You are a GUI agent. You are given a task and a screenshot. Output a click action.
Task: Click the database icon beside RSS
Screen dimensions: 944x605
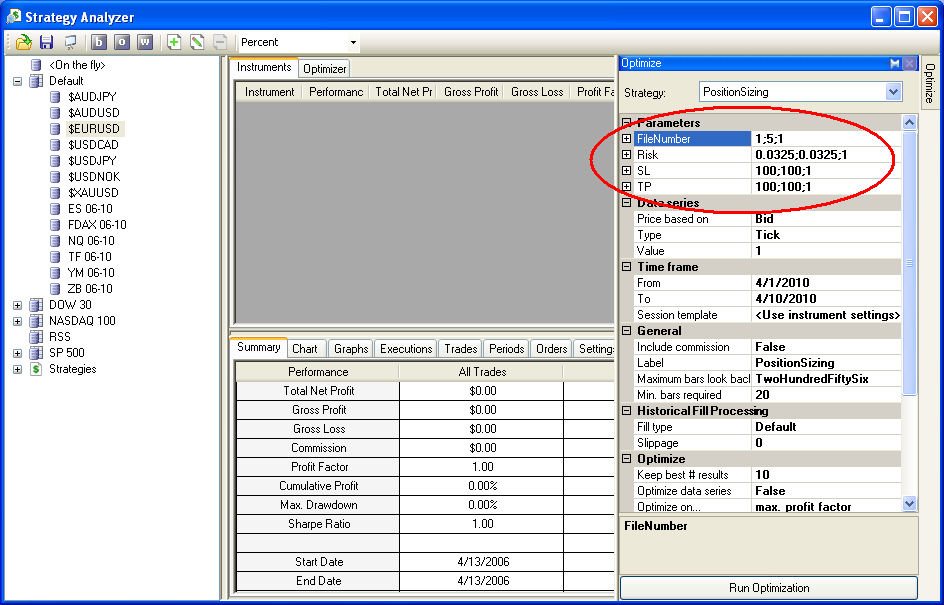[36, 337]
